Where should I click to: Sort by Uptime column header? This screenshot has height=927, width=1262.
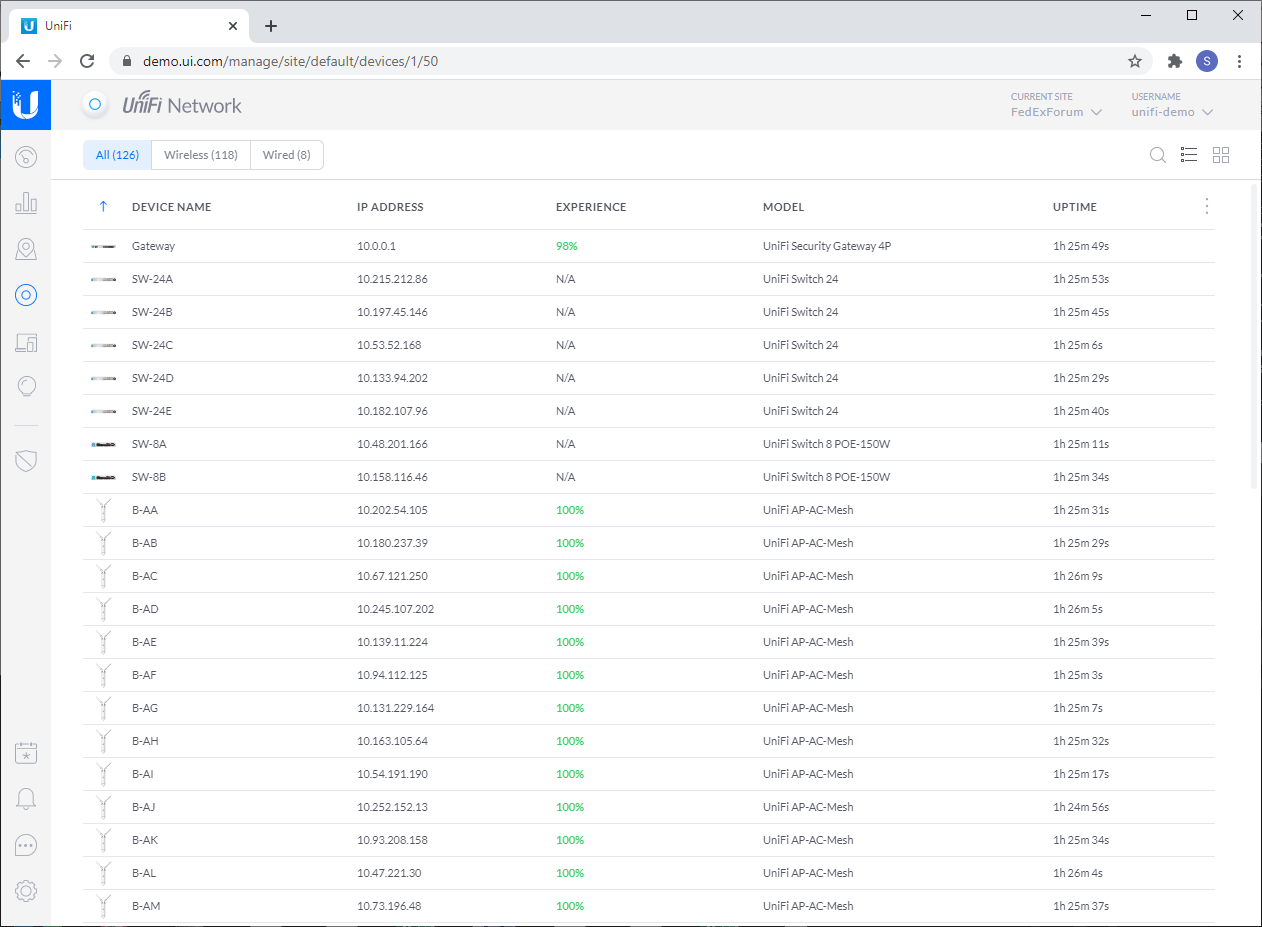(1075, 207)
